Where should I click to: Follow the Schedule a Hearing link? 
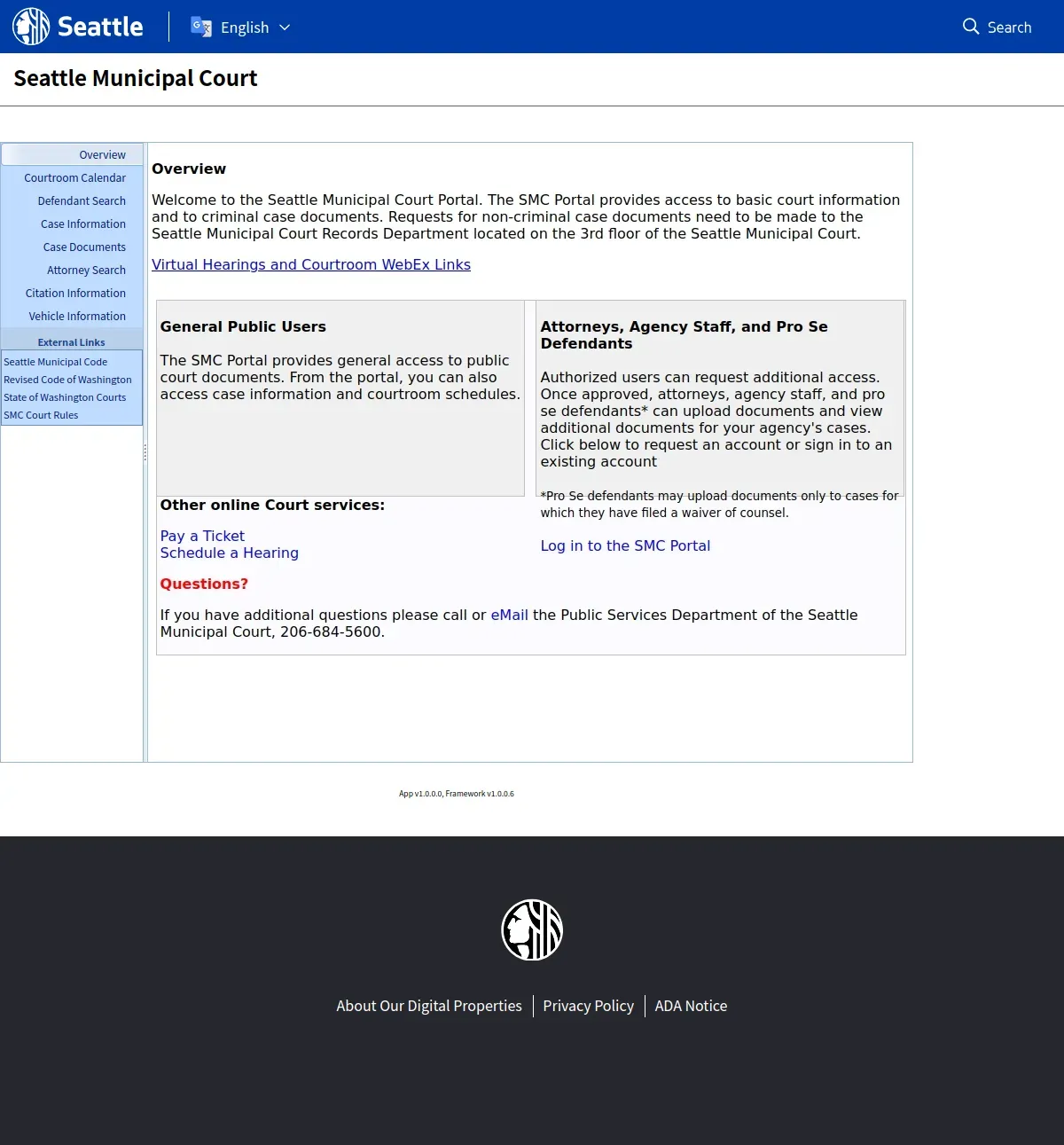(229, 553)
